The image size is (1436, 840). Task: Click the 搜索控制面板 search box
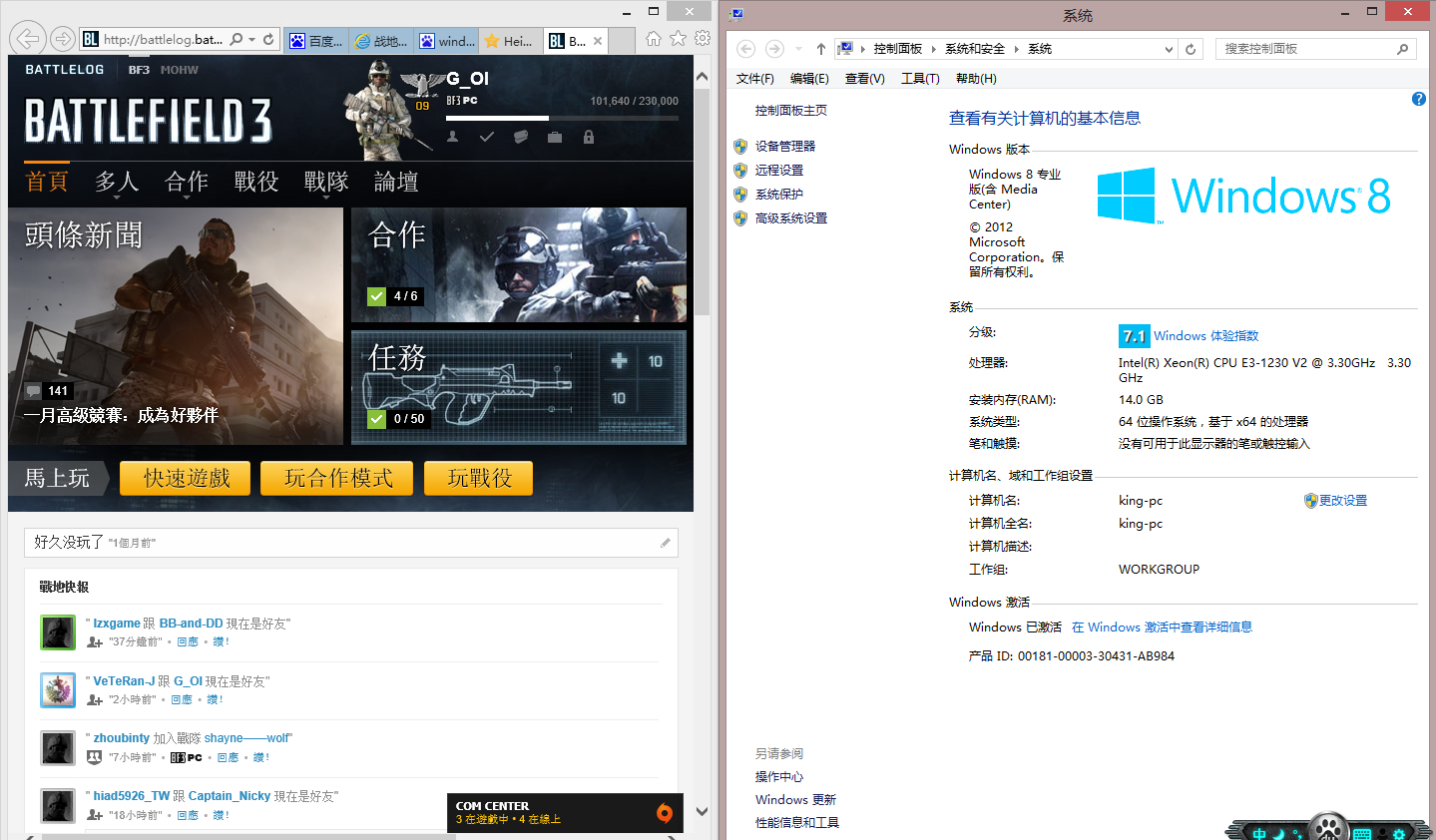pos(1316,49)
